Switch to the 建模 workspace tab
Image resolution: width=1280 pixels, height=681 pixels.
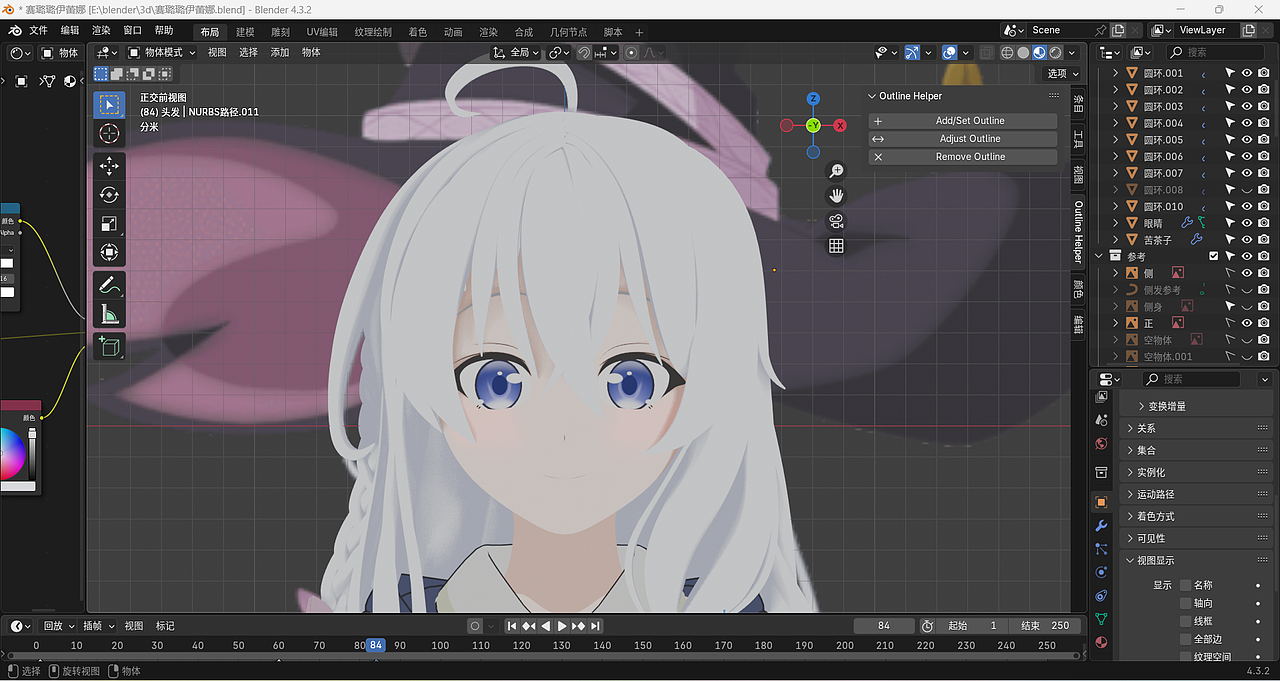pyautogui.click(x=247, y=31)
